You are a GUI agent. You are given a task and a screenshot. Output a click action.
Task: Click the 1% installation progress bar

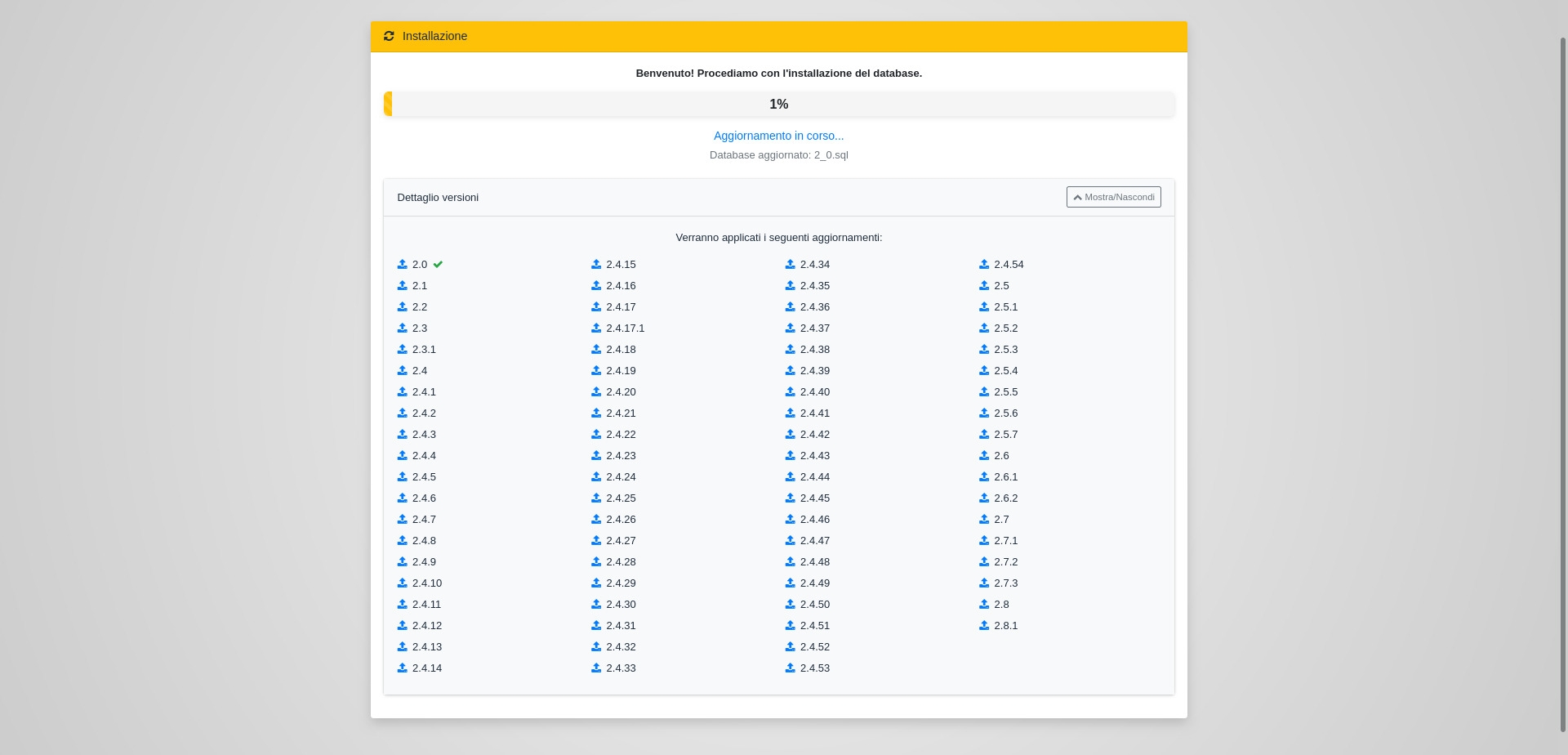coord(778,104)
